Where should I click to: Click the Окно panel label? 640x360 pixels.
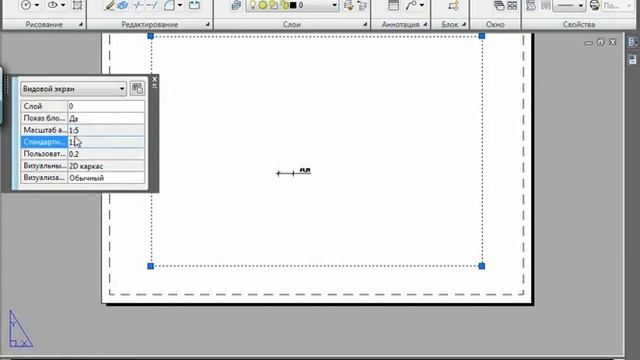(x=495, y=24)
